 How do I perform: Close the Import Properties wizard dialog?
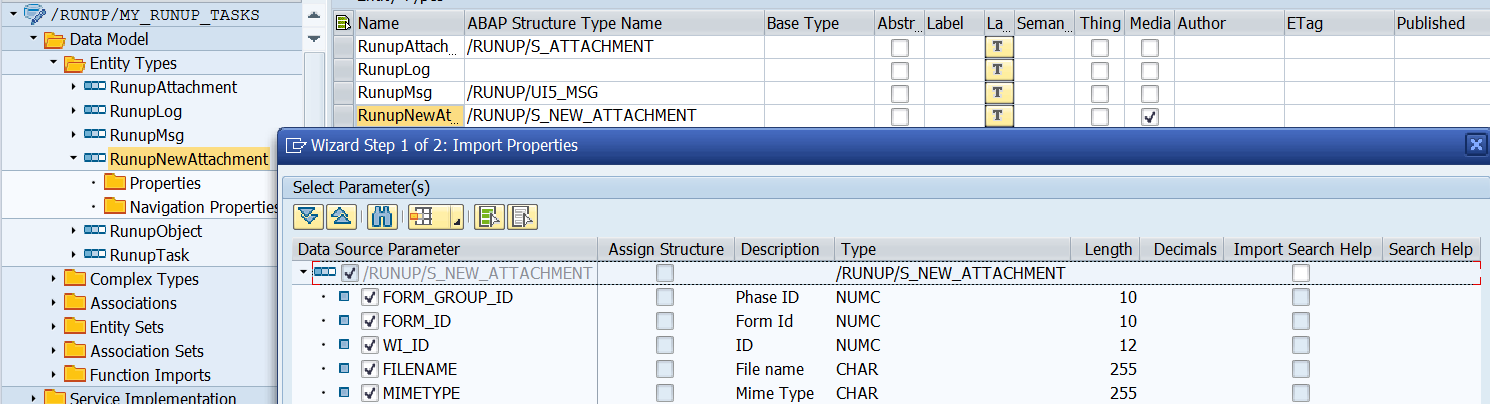[1475, 145]
